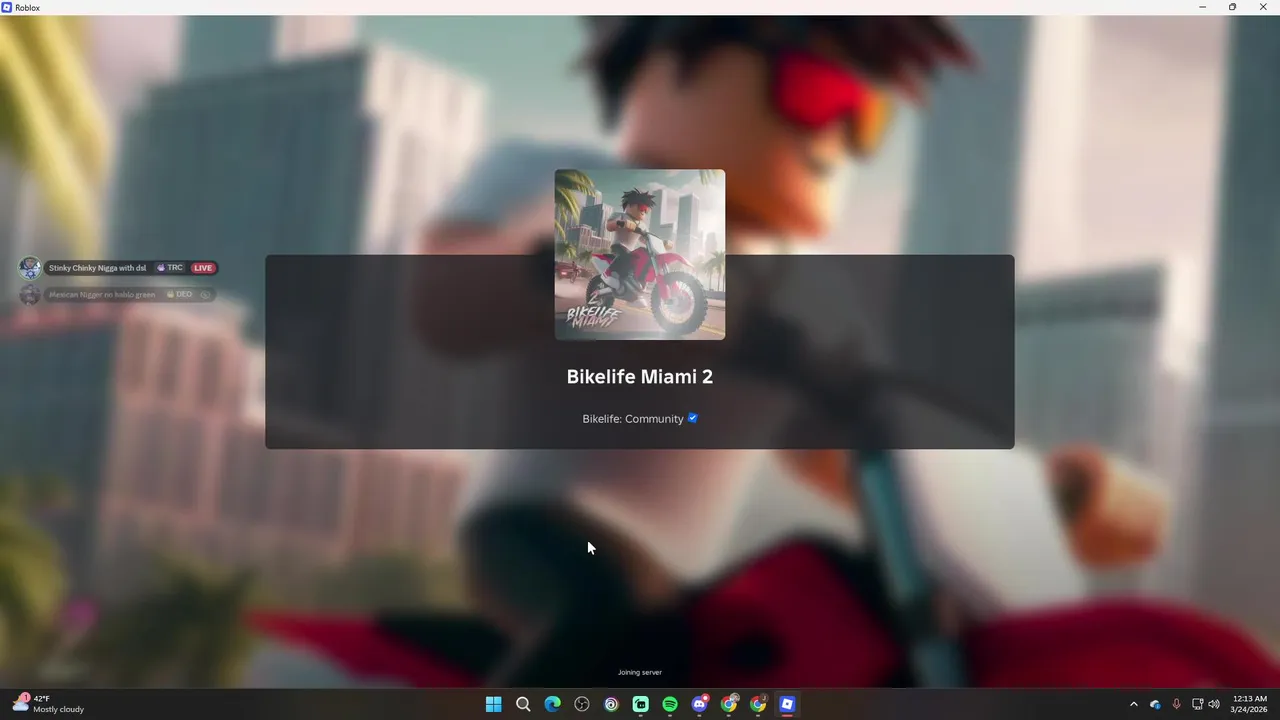Click the avatar of the overlay user tagged DEO

point(30,295)
